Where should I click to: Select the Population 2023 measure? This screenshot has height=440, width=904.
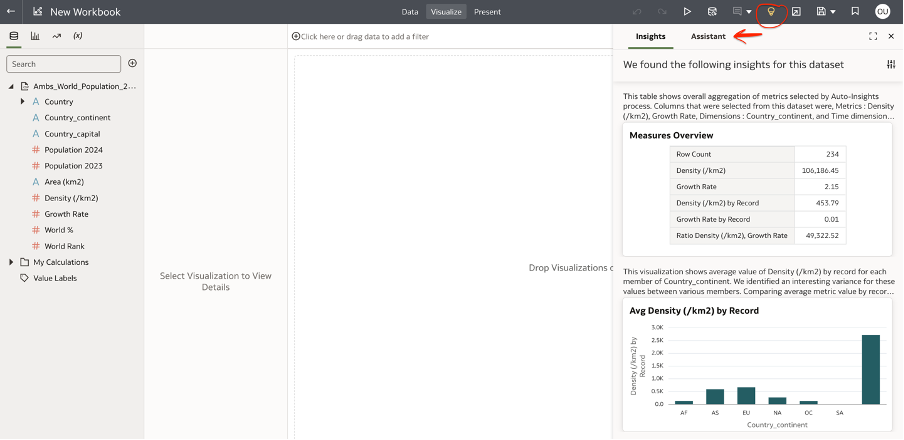pyautogui.click(x=73, y=166)
